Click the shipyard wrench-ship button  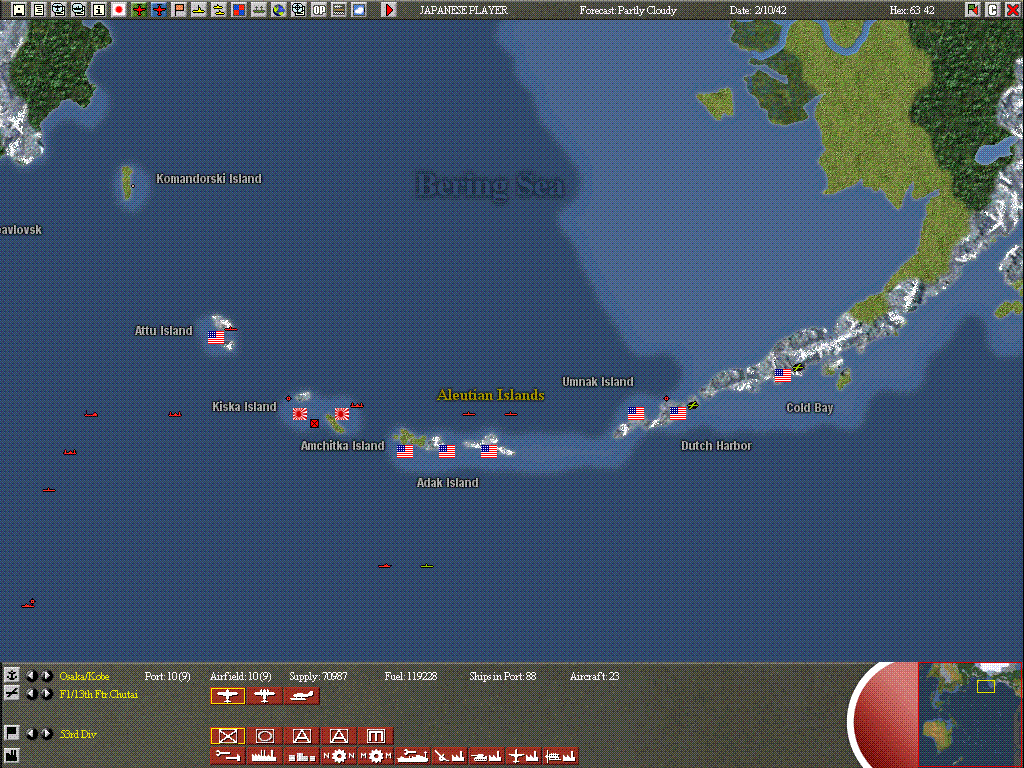(413, 756)
